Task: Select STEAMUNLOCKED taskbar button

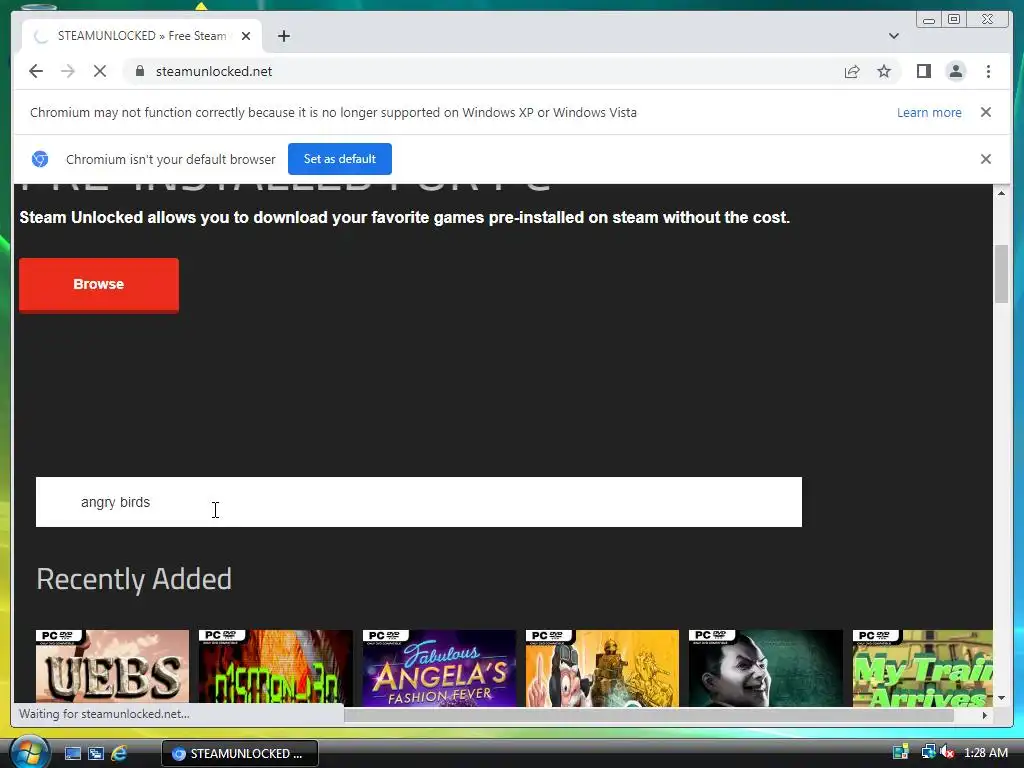Action: 240,754
